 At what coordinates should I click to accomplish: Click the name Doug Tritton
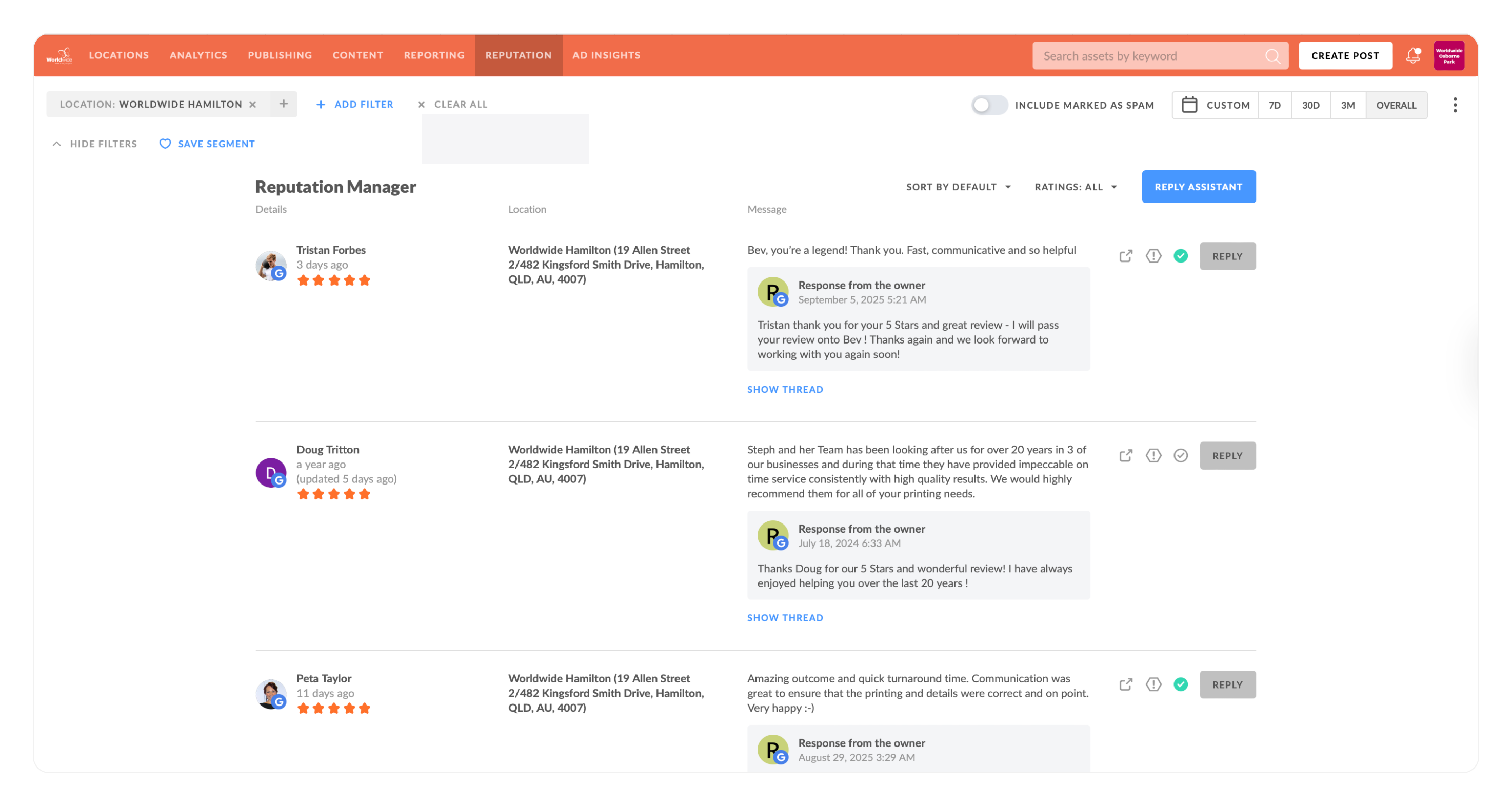(x=328, y=449)
